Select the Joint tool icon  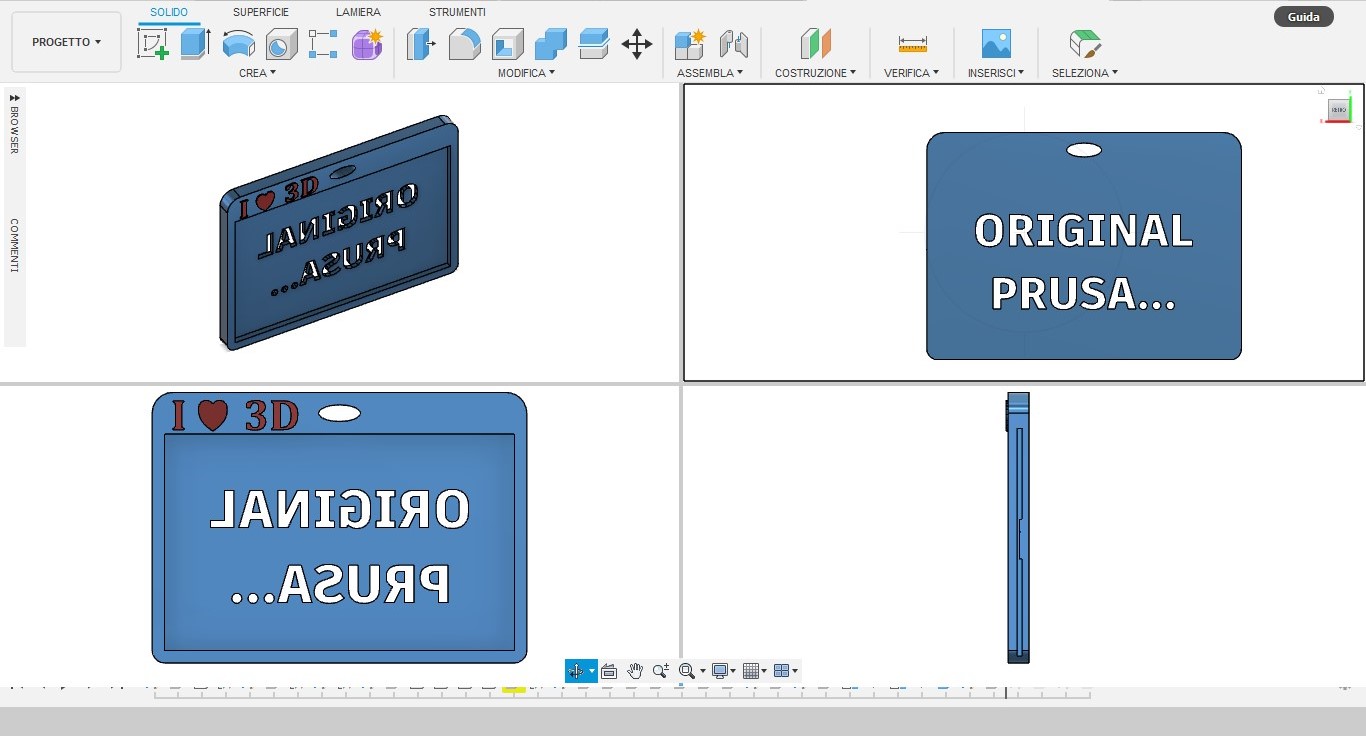(x=734, y=44)
